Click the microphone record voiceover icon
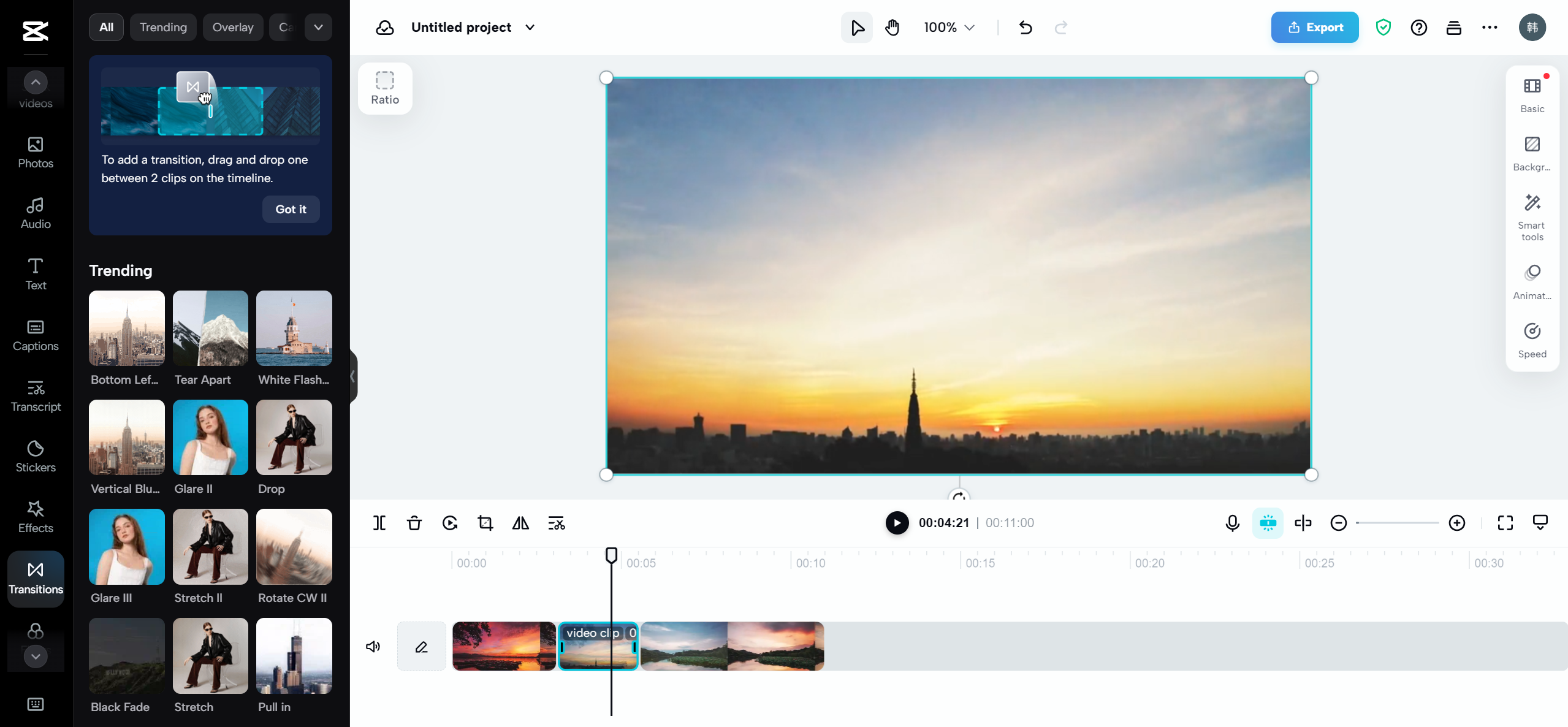Screen dimensions: 1568x727 (1232, 523)
